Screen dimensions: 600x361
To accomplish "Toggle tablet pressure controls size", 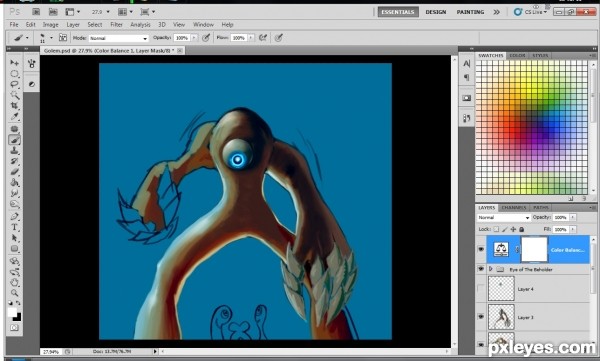I will pyautogui.click(x=279, y=38).
